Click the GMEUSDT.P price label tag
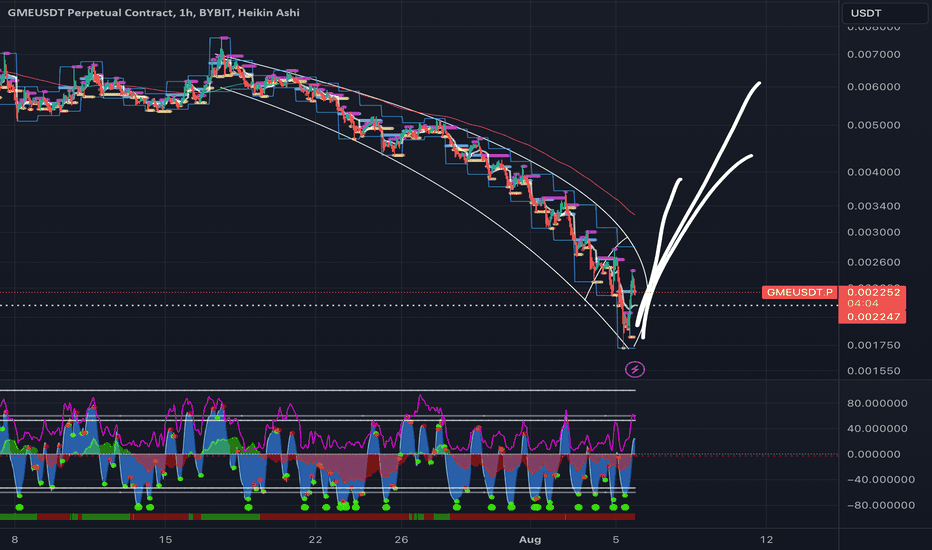Screen dimensions: 932x550 point(799,292)
